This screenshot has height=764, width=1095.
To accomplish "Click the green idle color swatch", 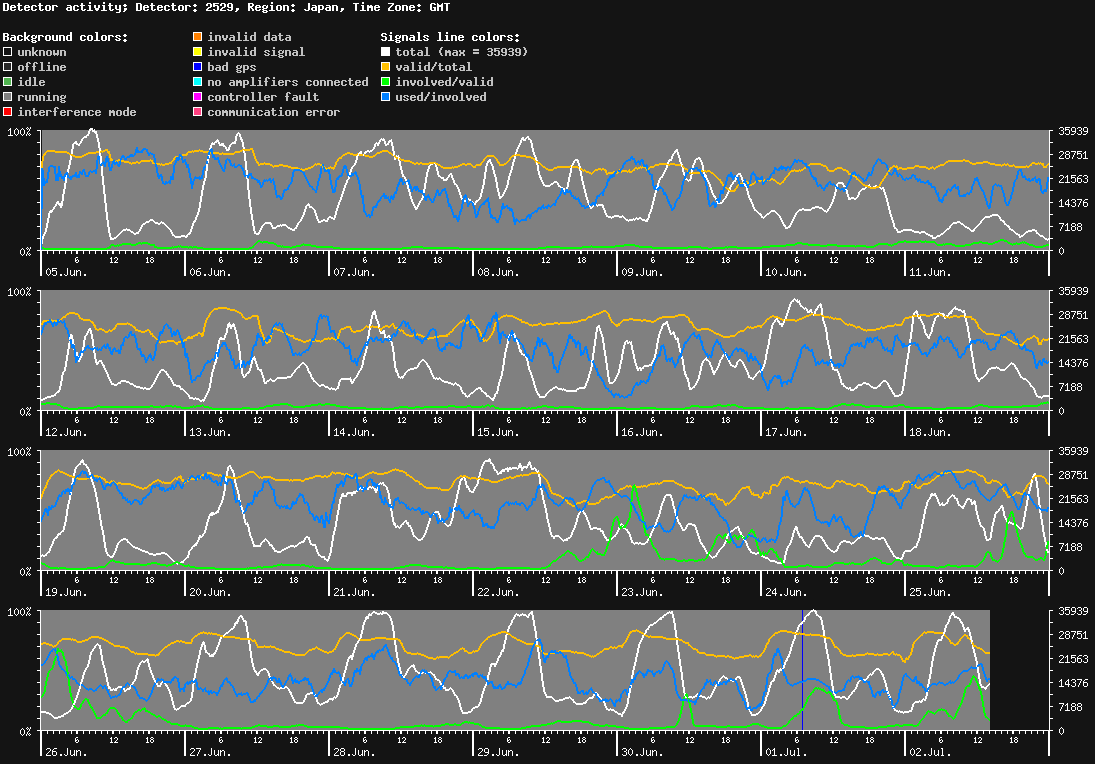I will click(x=8, y=82).
